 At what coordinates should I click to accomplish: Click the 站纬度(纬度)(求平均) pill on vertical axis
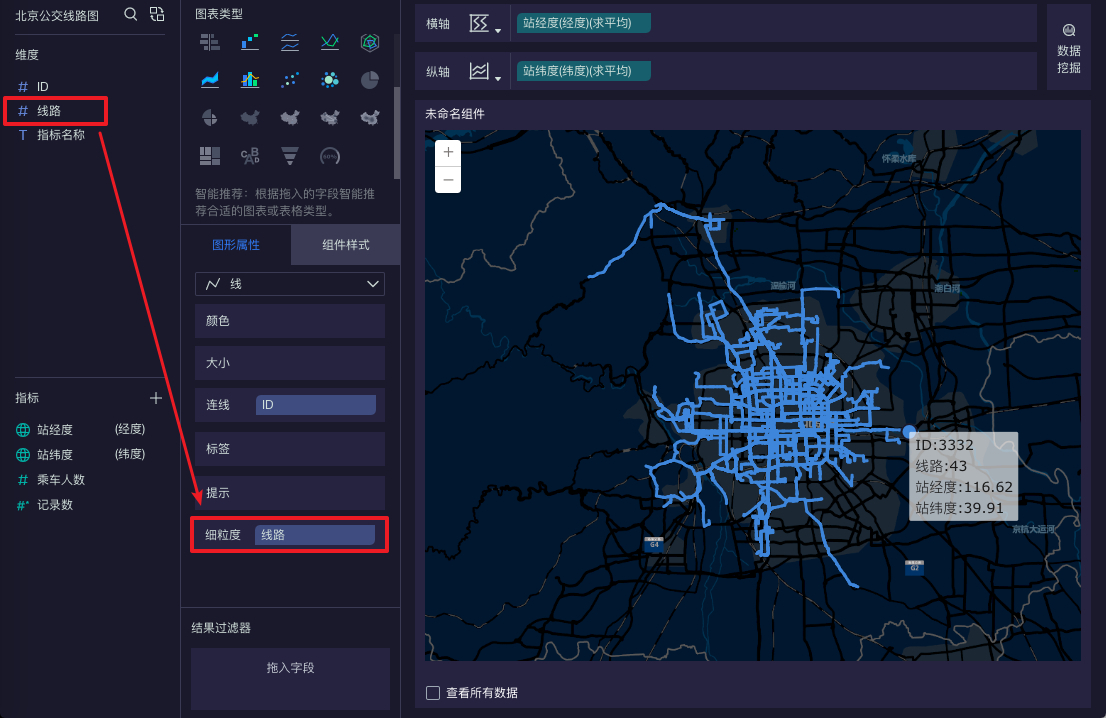tap(583, 71)
